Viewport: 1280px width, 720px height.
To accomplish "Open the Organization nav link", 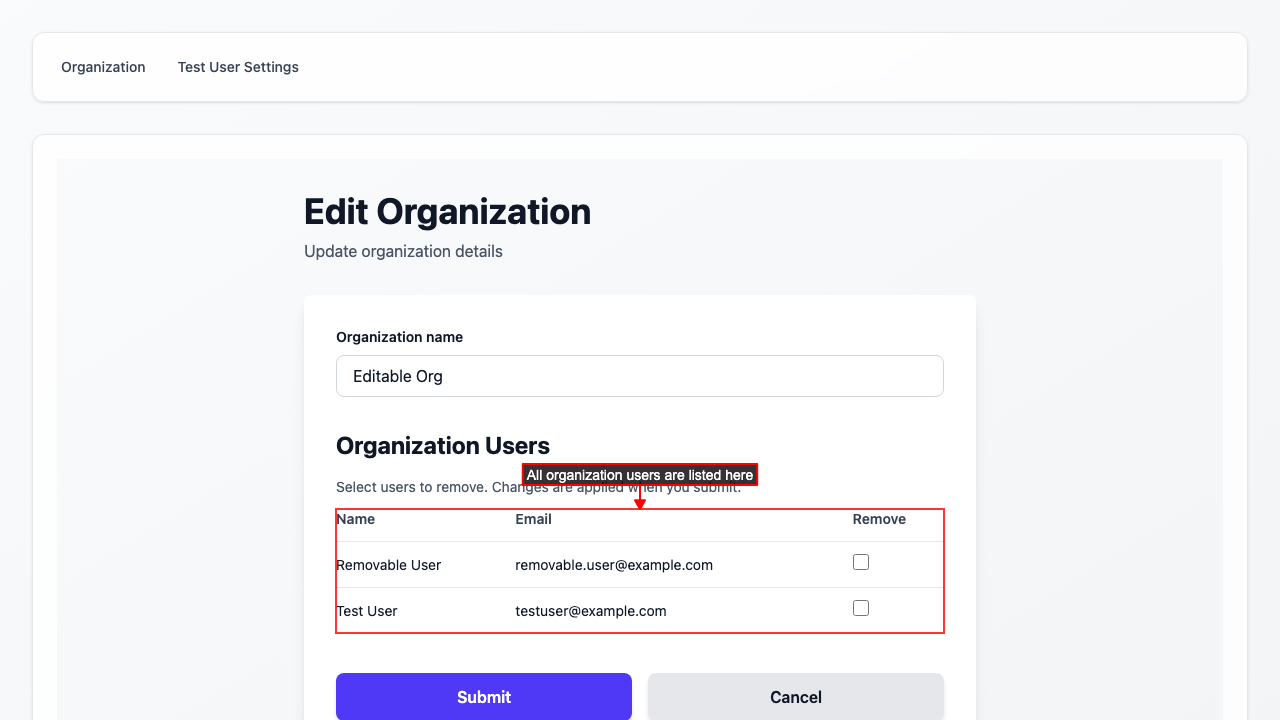I will [x=103, y=67].
